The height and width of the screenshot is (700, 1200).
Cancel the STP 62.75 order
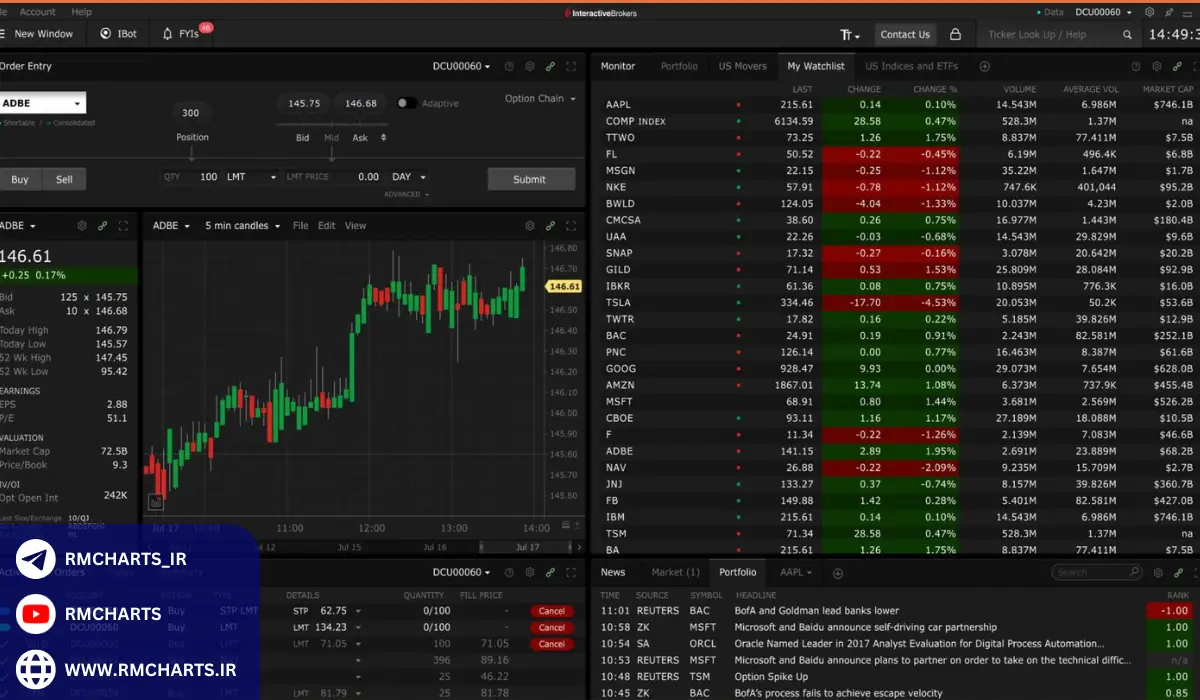(x=552, y=611)
